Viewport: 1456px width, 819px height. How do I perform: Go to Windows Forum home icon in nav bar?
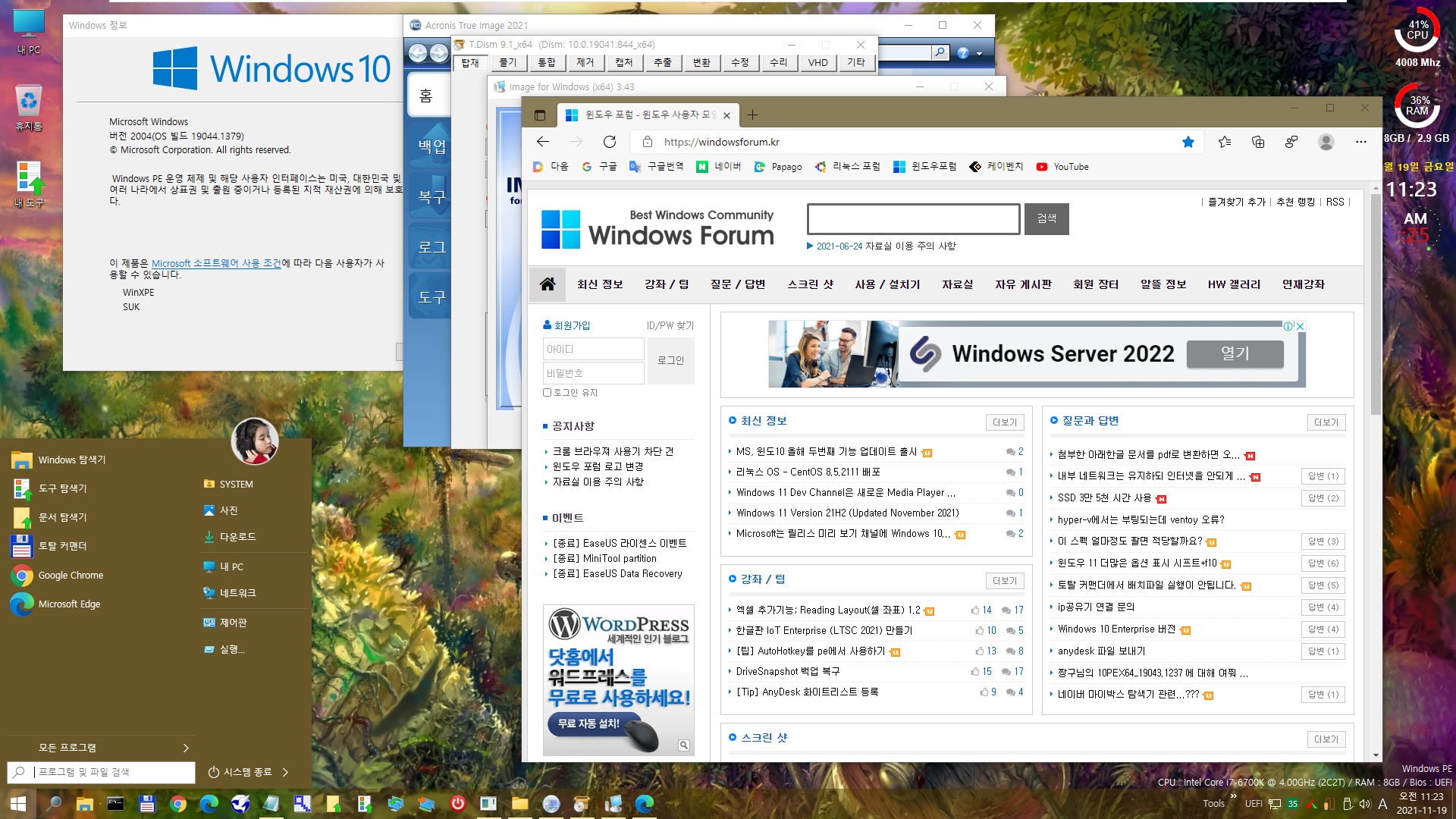pos(548,284)
